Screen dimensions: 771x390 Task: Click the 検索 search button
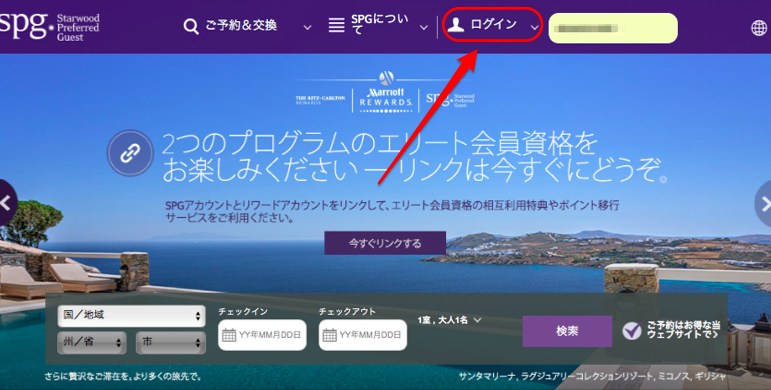pyautogui.click(x=567, y=331)
